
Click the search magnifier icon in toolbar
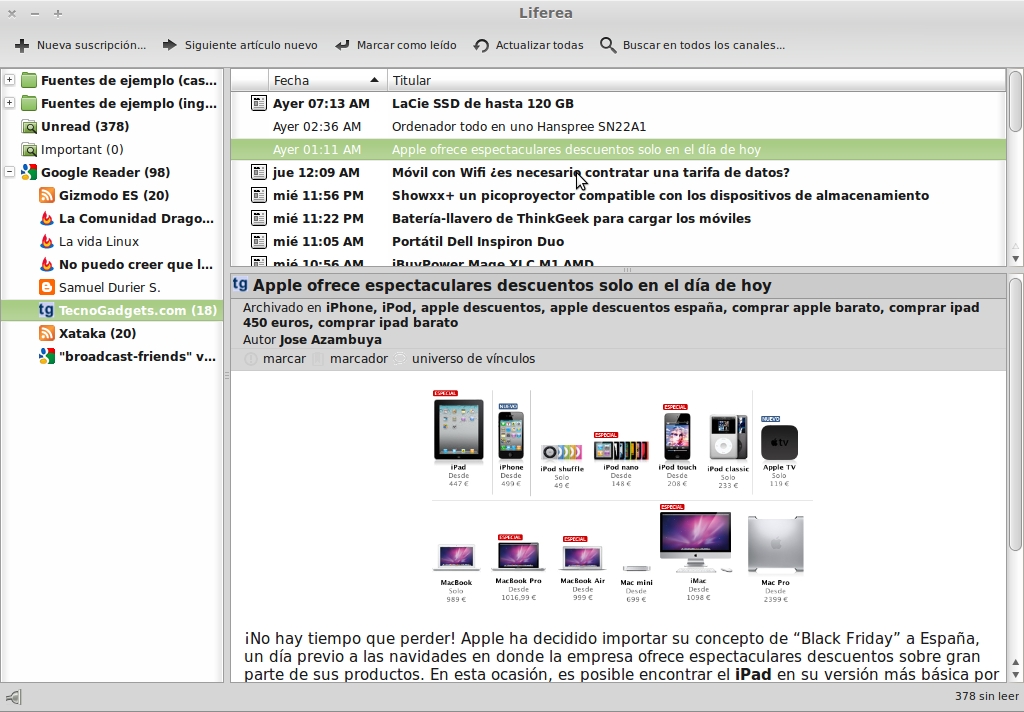(608, 45)
